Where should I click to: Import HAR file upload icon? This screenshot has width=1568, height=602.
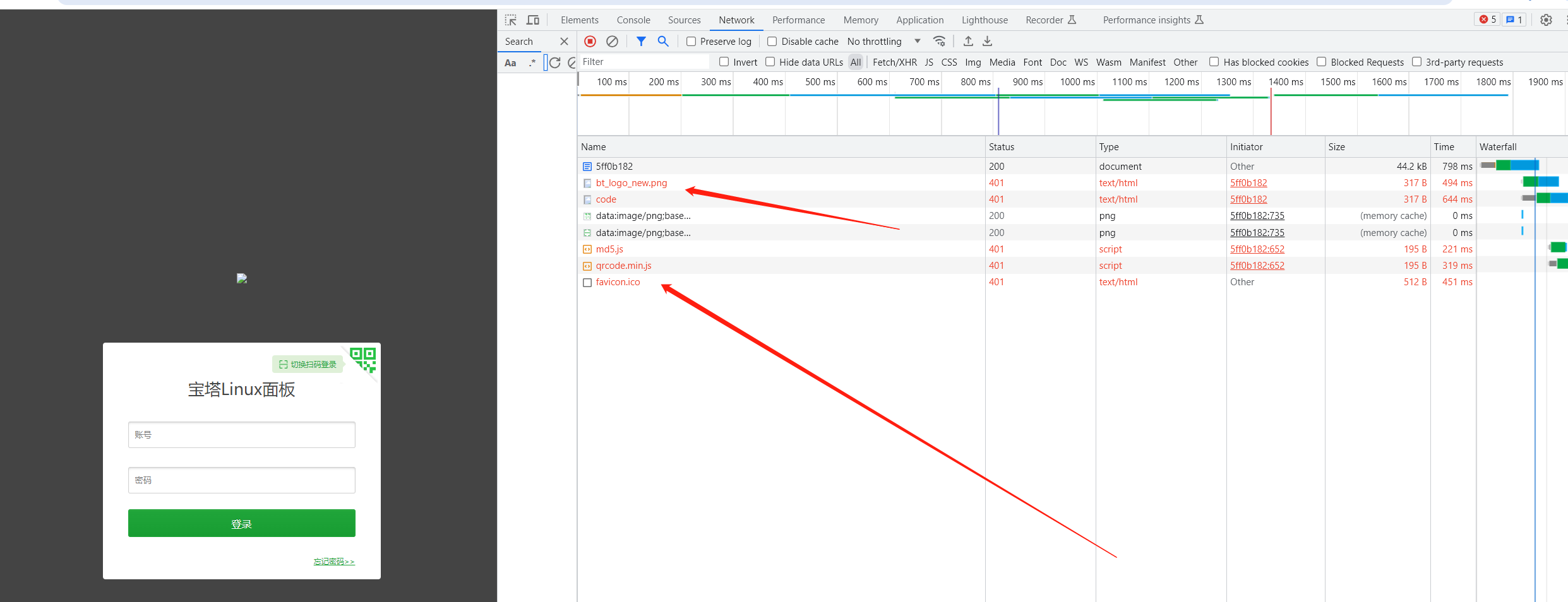pyautogui.click(x=968, y=42)
